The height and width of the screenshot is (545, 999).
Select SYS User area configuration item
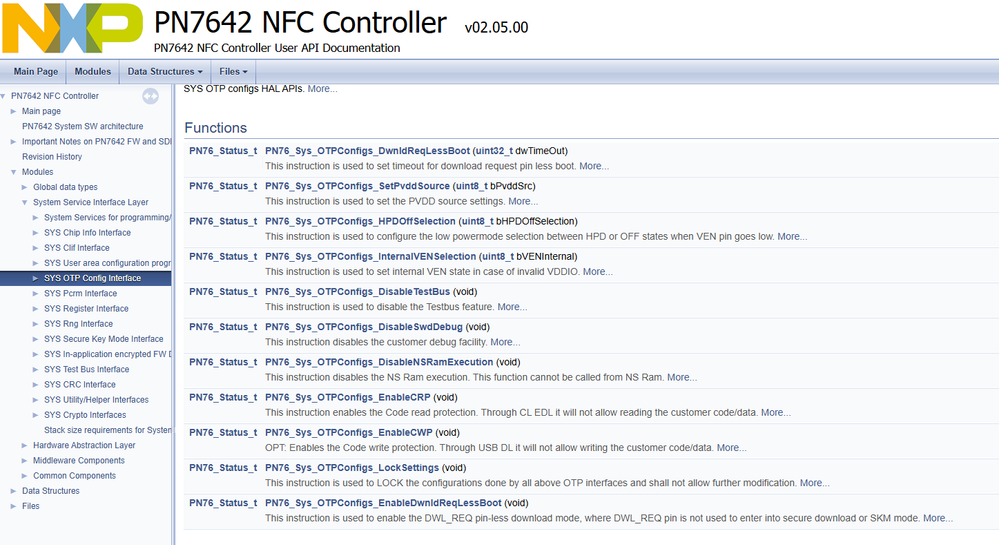(107, 263)
